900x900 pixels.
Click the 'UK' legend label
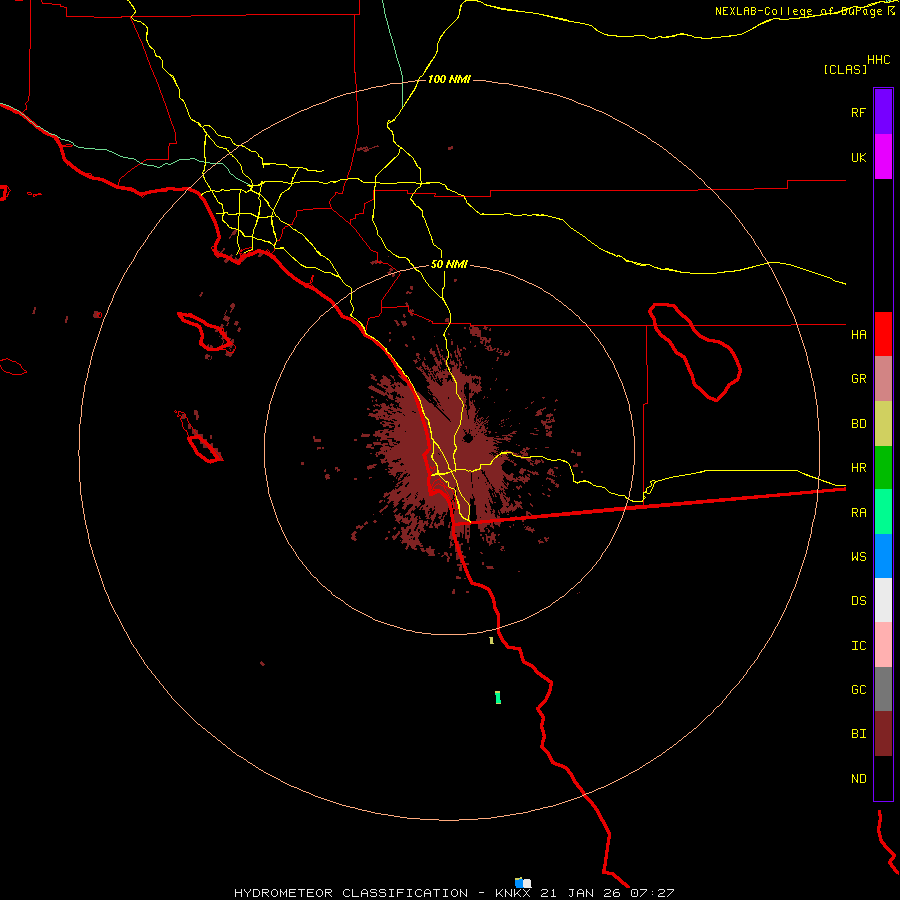tap(858, 157)
